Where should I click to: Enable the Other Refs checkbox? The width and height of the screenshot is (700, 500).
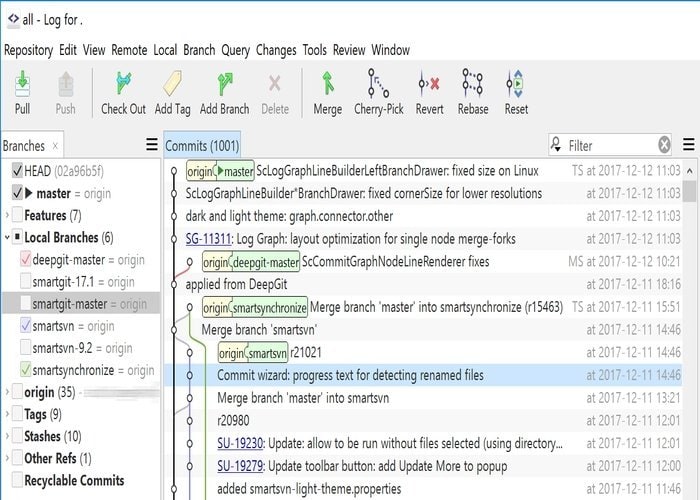coord(17,458)
